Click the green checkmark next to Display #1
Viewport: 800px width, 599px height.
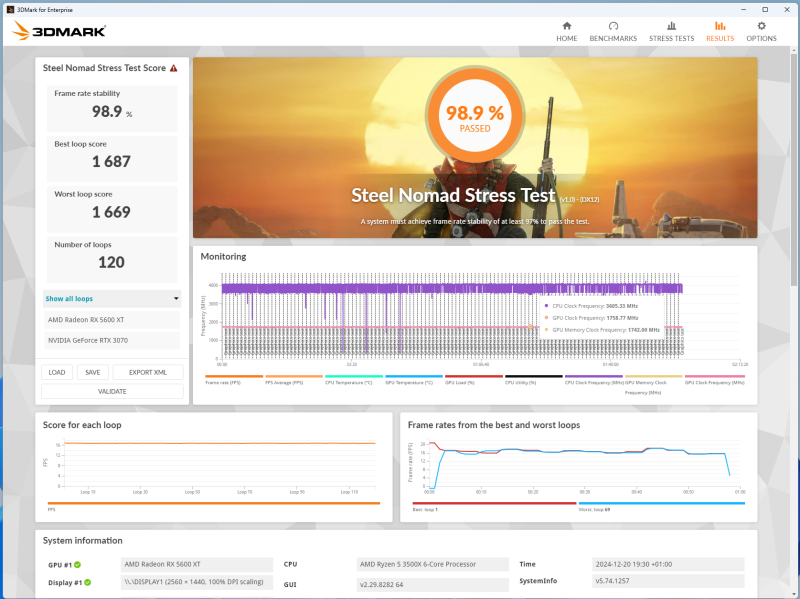(x=87, y=582)
